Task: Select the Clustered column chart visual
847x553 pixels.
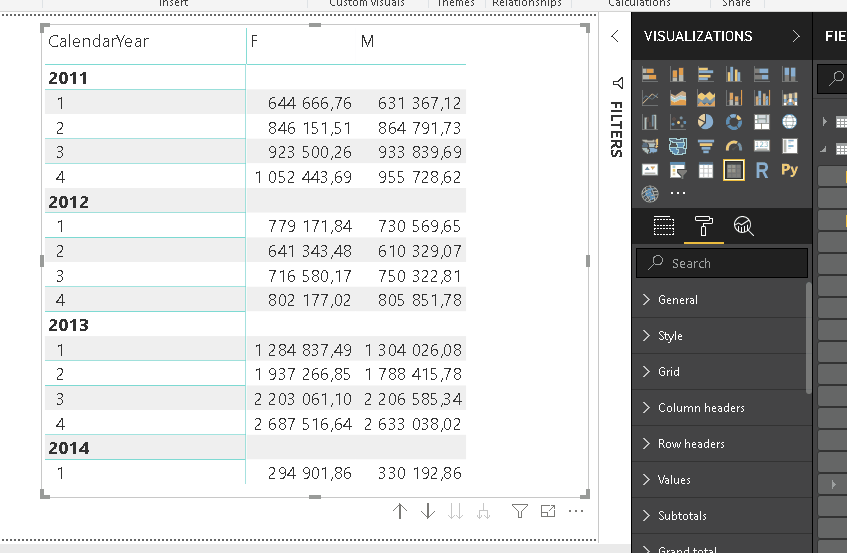Action: point(734,74)
